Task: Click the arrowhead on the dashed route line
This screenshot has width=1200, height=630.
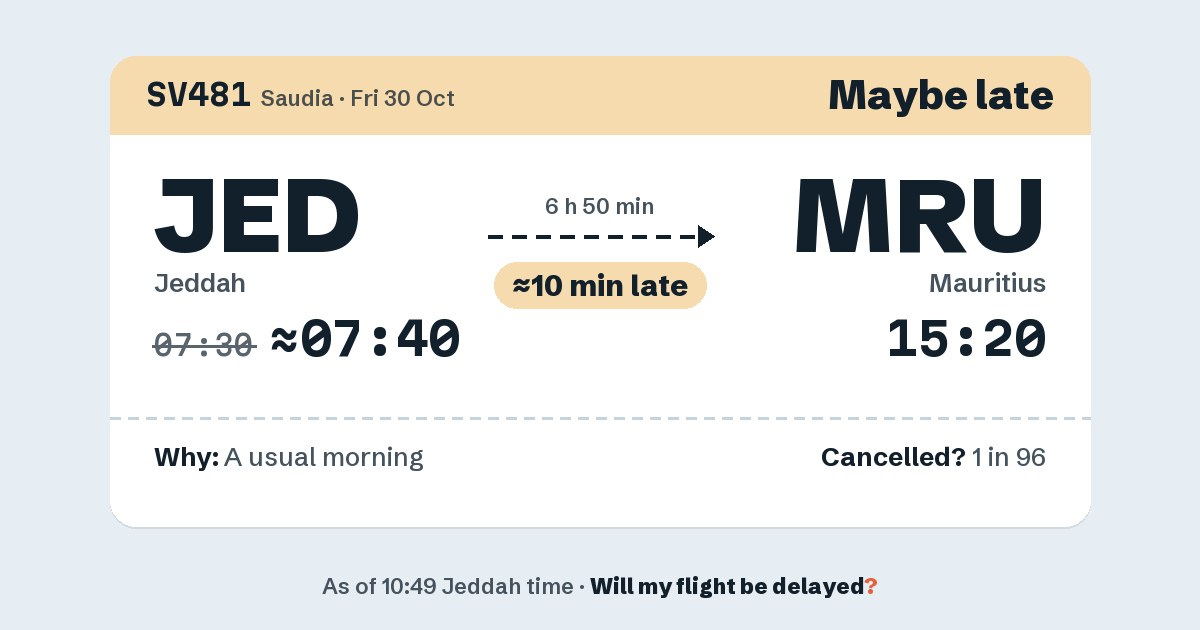Action: (x=706, y=236)
